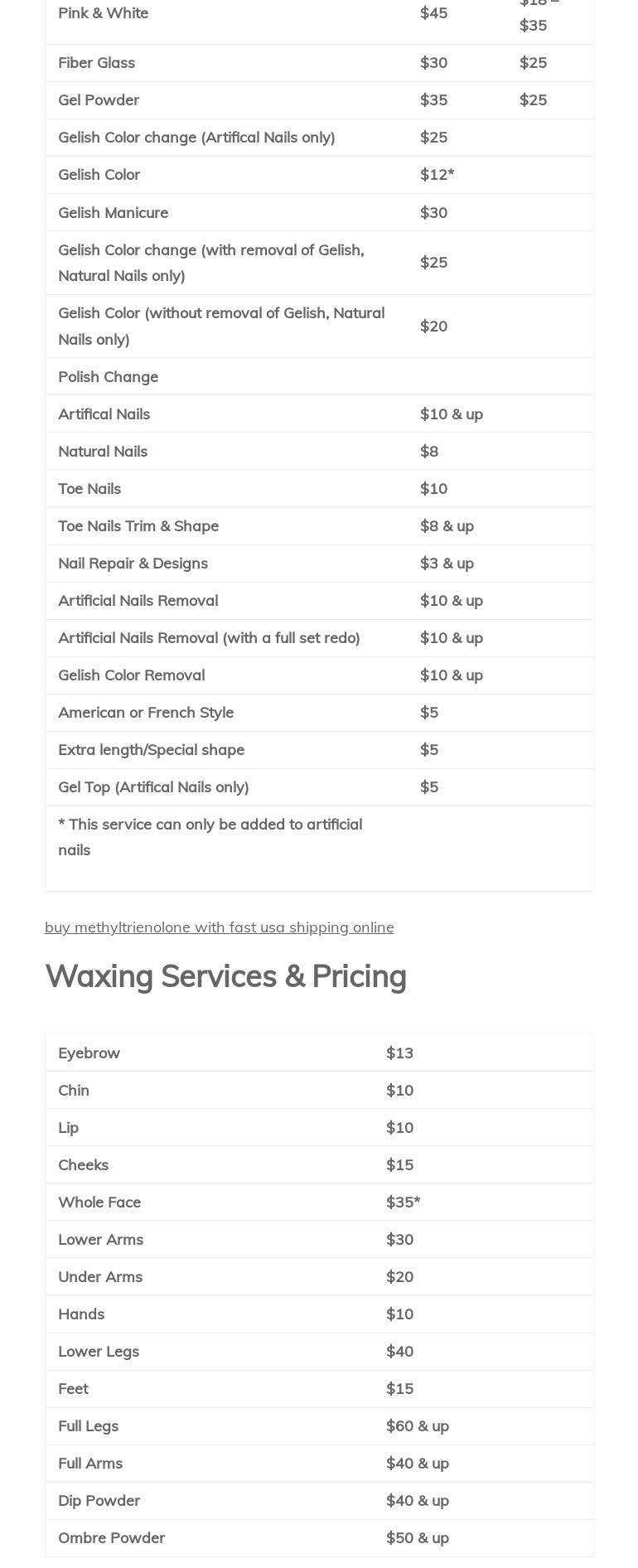Click the buy methyltrienolone shipping link
The width and height of the screenshot is (638, 1568).
coord(219,927)
